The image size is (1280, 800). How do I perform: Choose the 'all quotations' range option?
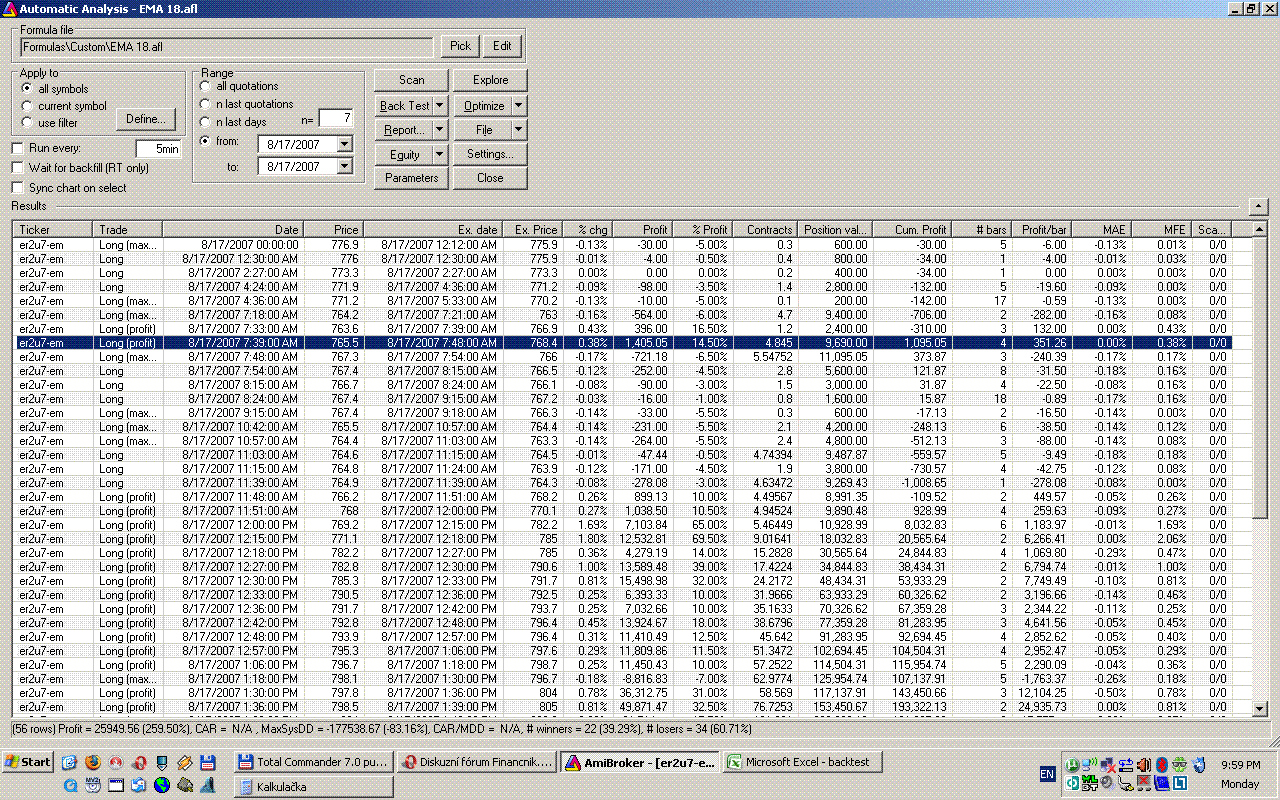(x=206, y=87)
